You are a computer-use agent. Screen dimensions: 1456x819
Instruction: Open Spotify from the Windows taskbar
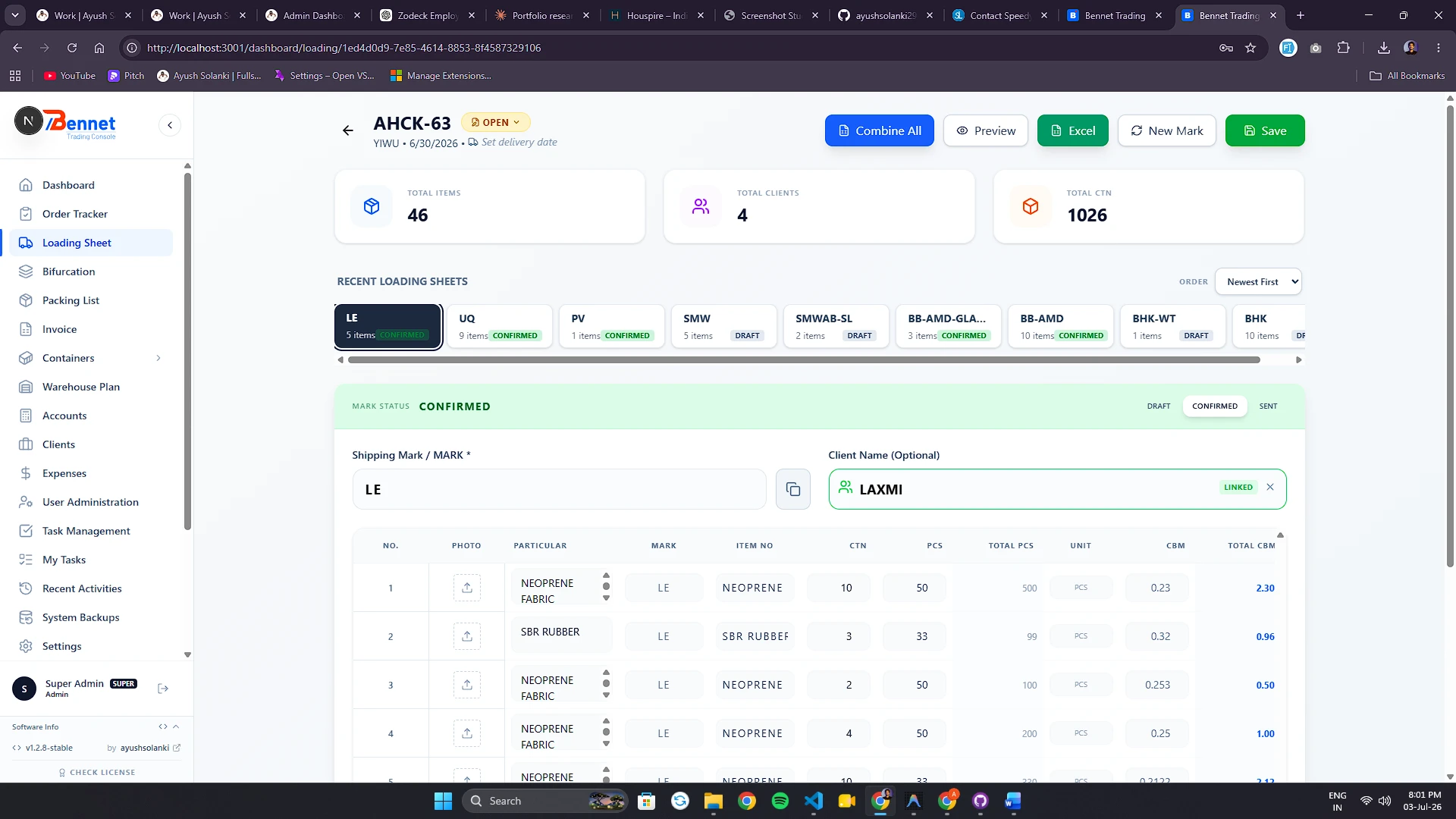click(x=780, y=801)
